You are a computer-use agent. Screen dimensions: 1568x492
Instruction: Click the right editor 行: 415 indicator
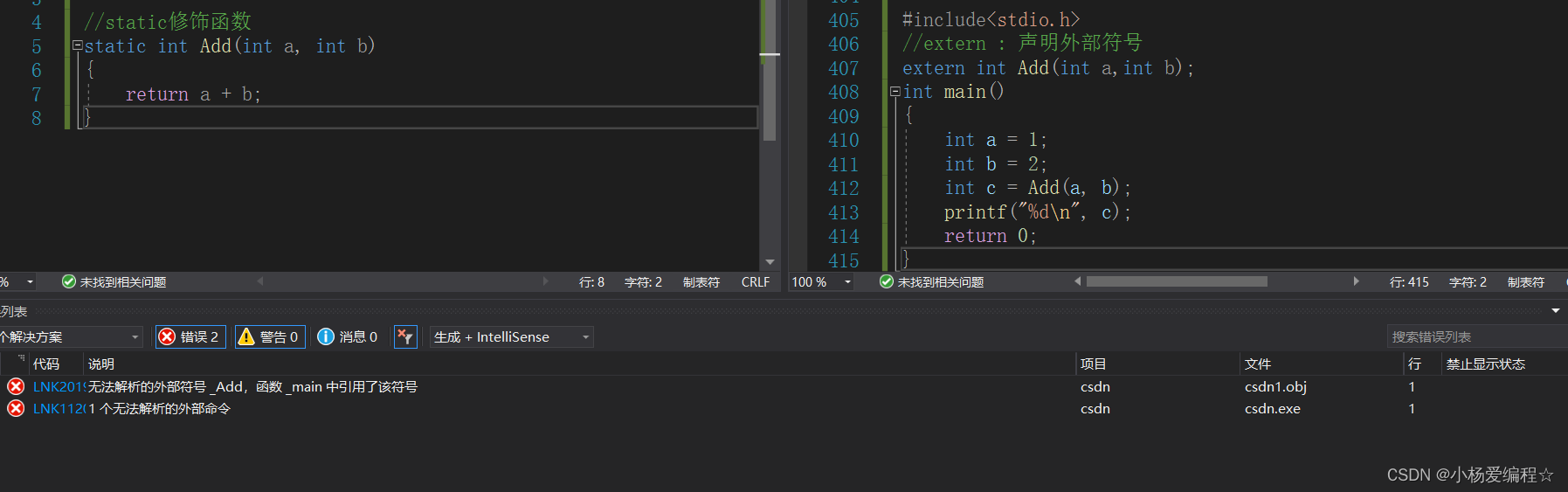1409,281
